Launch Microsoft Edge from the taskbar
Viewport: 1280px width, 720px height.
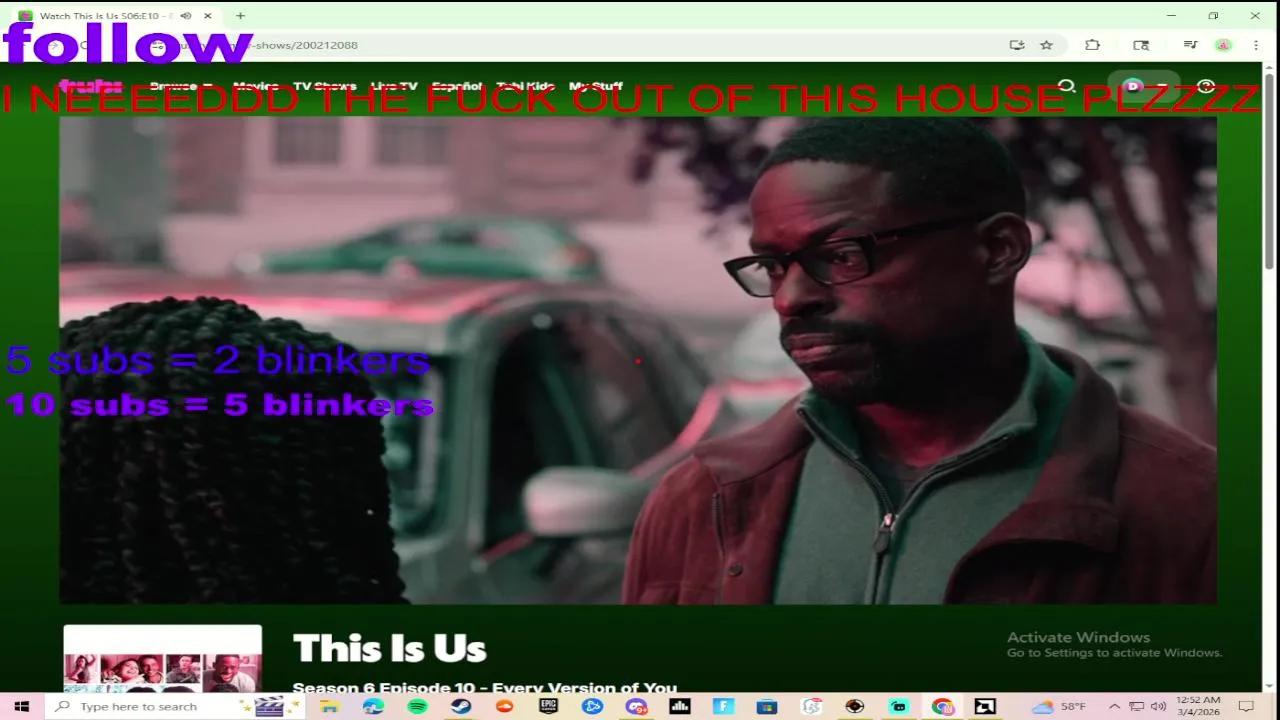click(x=373, y=706)
